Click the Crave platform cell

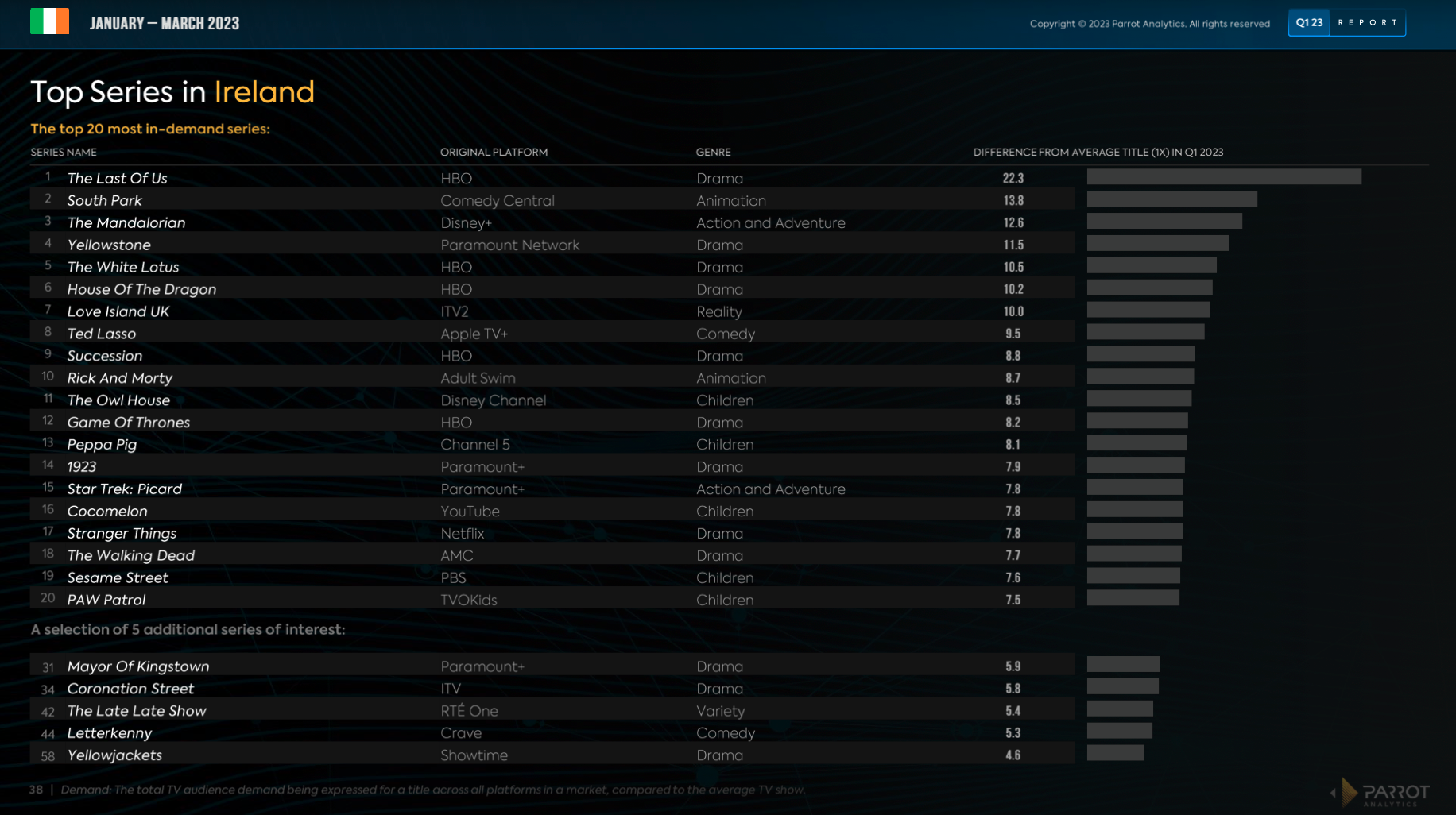click(x=461, y=734)
